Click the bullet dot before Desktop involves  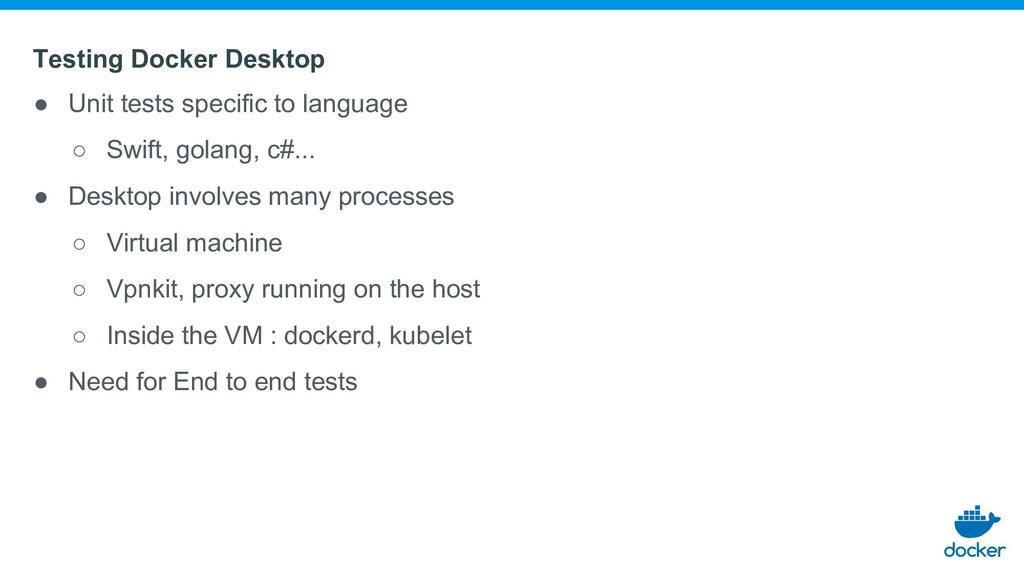coord(41,197)
